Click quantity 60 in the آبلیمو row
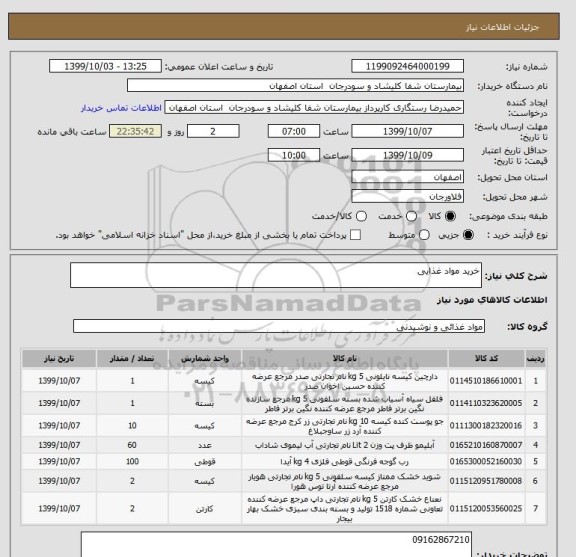The height and width of the screenshot is (557, 576). pyautogui.click(x=132, y=445)
